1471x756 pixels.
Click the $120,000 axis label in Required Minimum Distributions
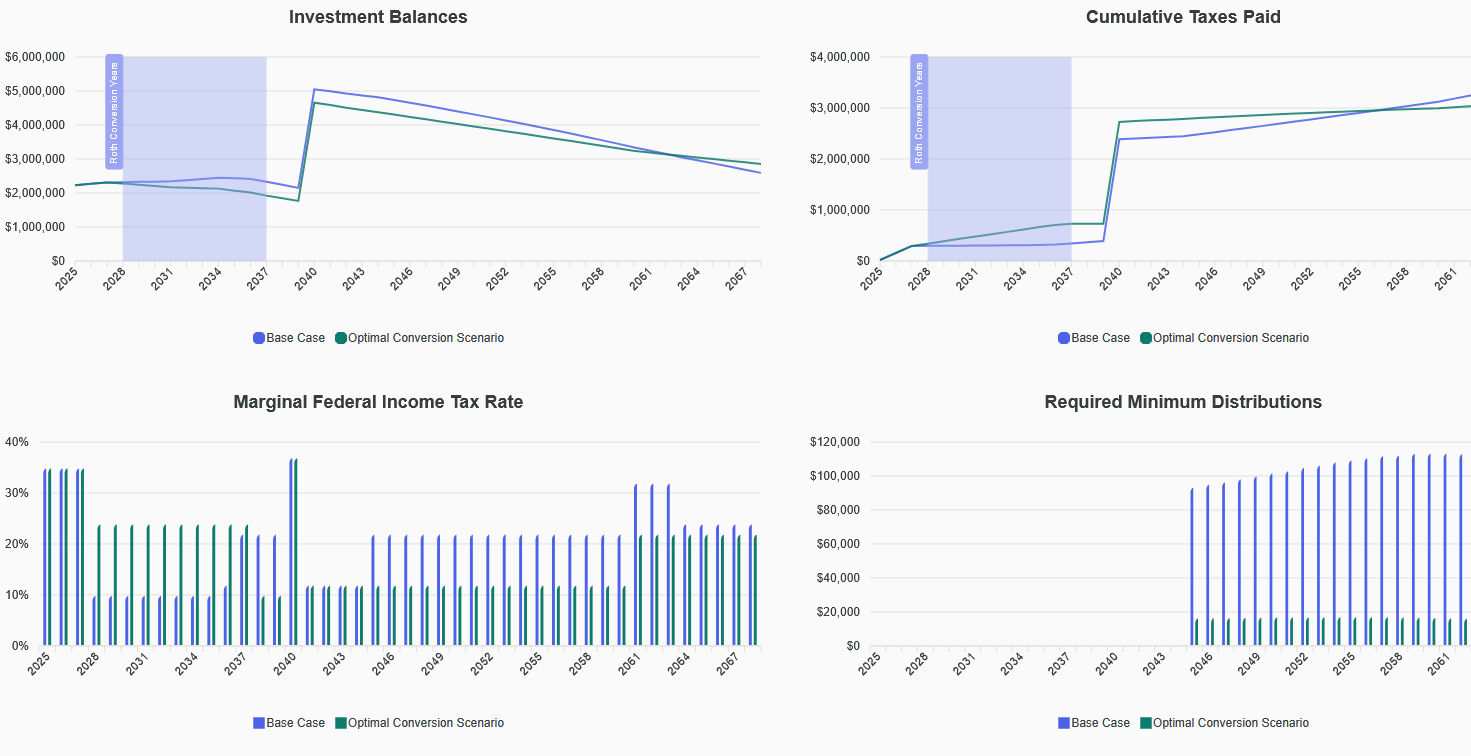tap(834, 442)
